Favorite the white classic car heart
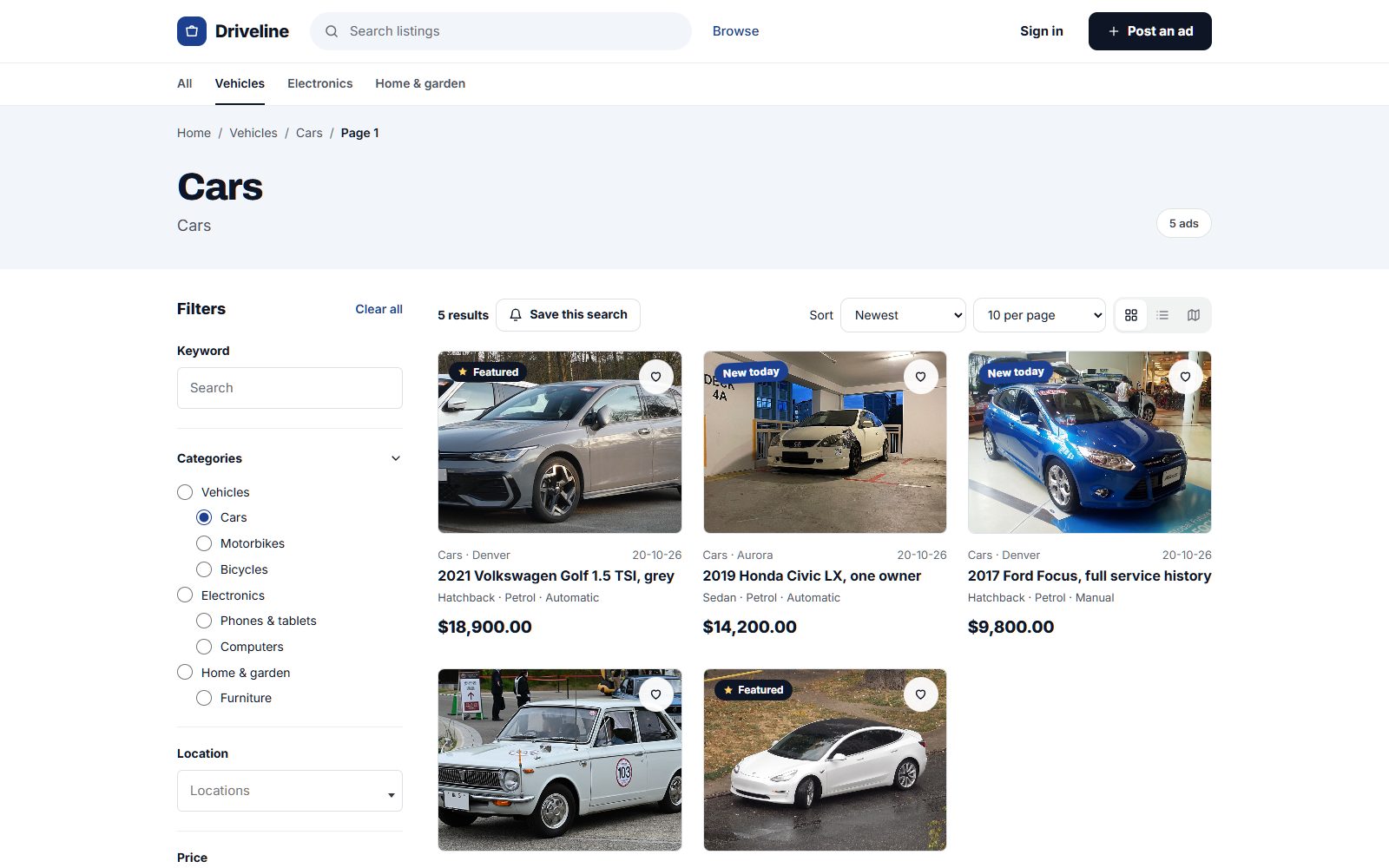 click(656, 694)
